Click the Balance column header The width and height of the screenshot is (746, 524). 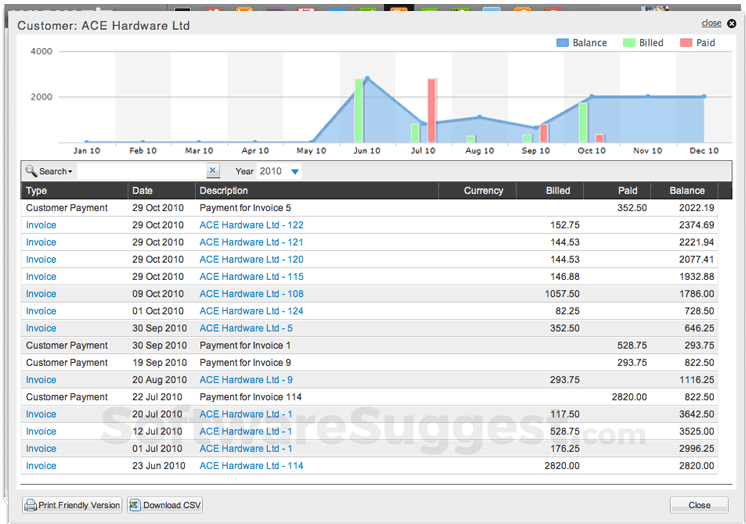tap(684, 191)
